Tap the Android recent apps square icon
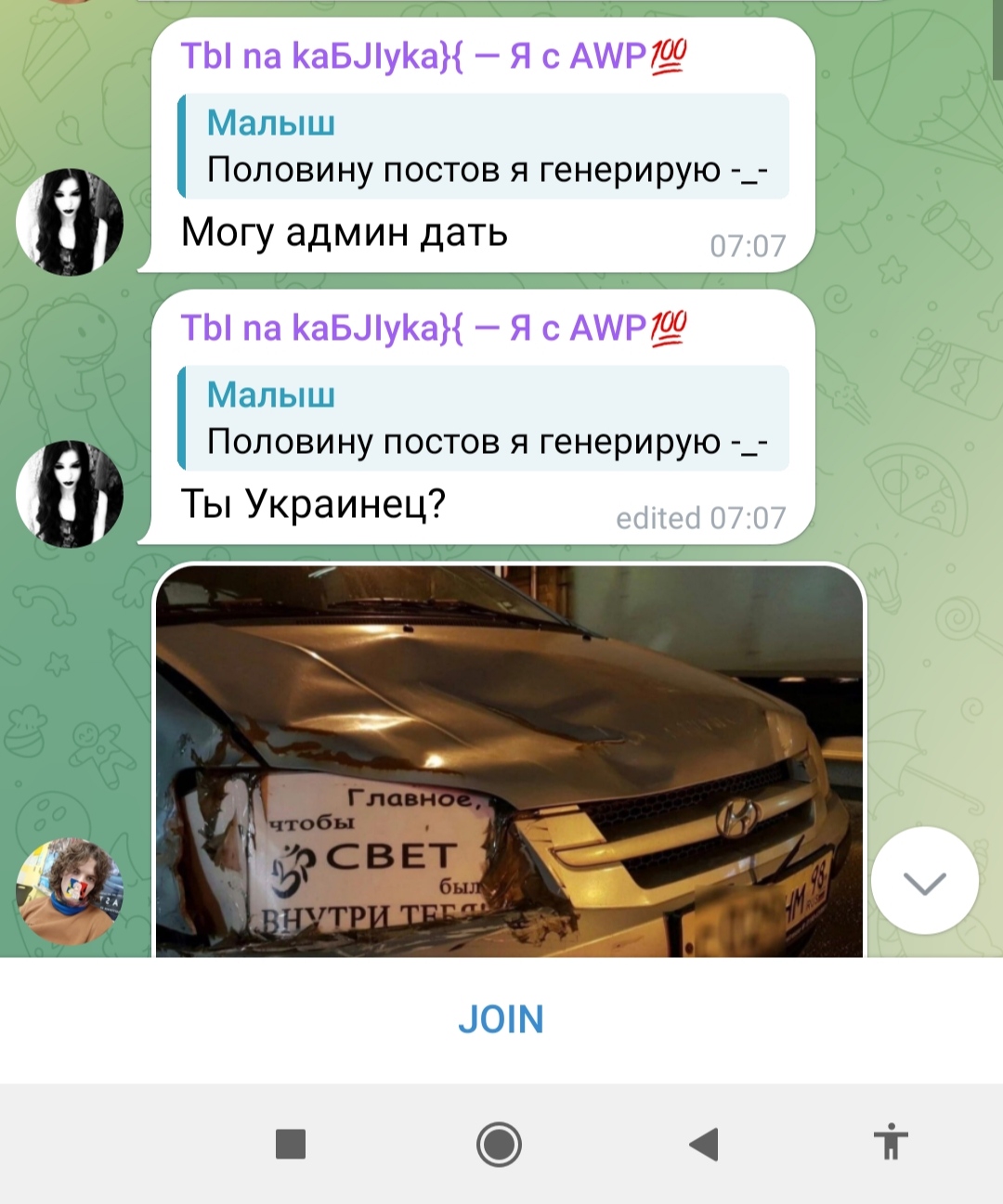 coord(291,1144)
